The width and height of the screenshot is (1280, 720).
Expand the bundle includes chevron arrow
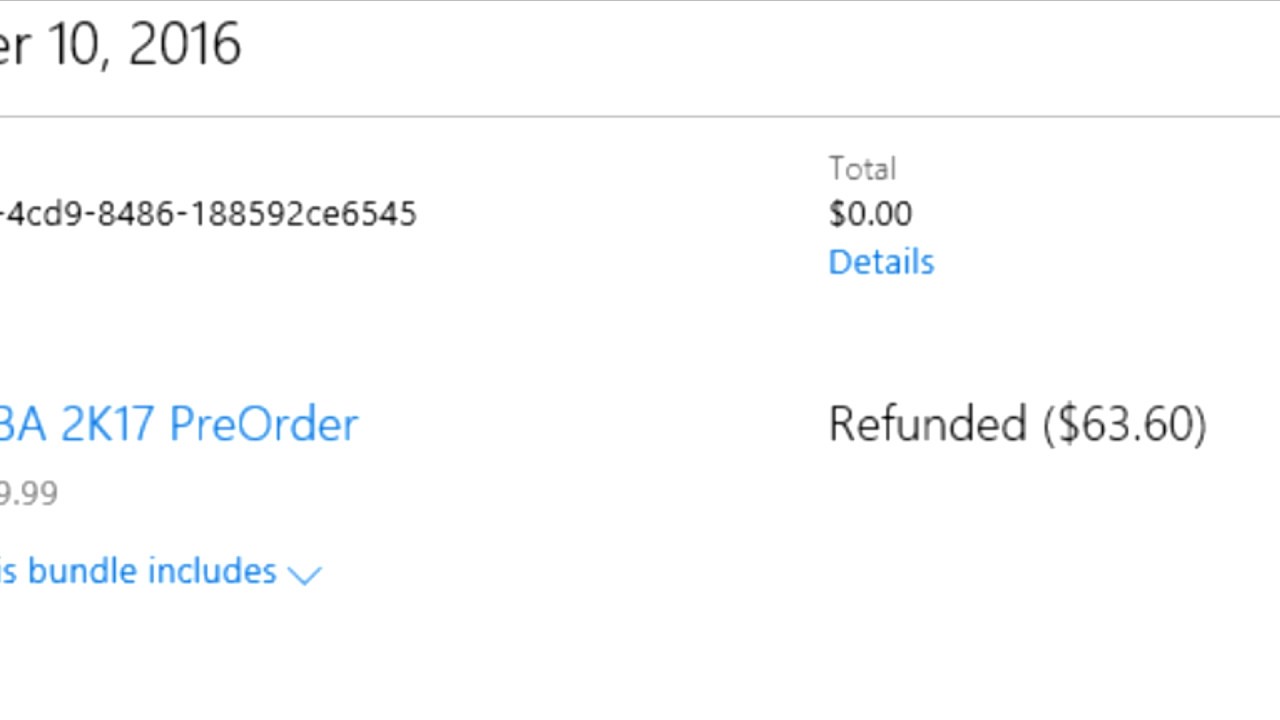tap(304, 574)
